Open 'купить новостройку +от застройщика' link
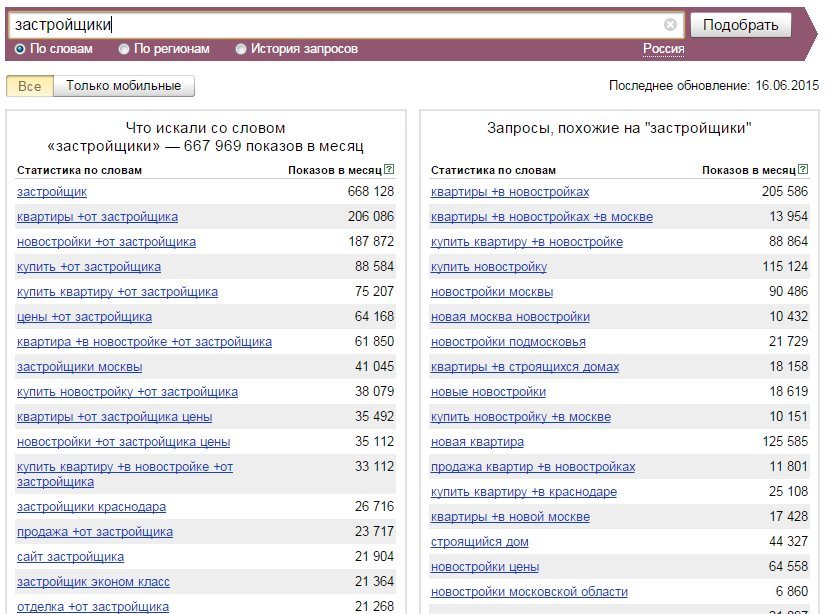 click(x=128, y=392)
